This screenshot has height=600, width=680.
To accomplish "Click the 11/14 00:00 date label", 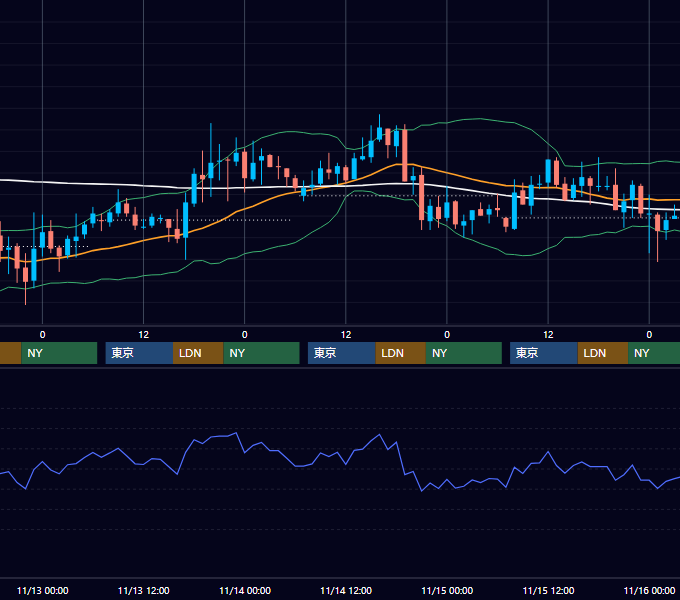I will [x=245, y=590].
